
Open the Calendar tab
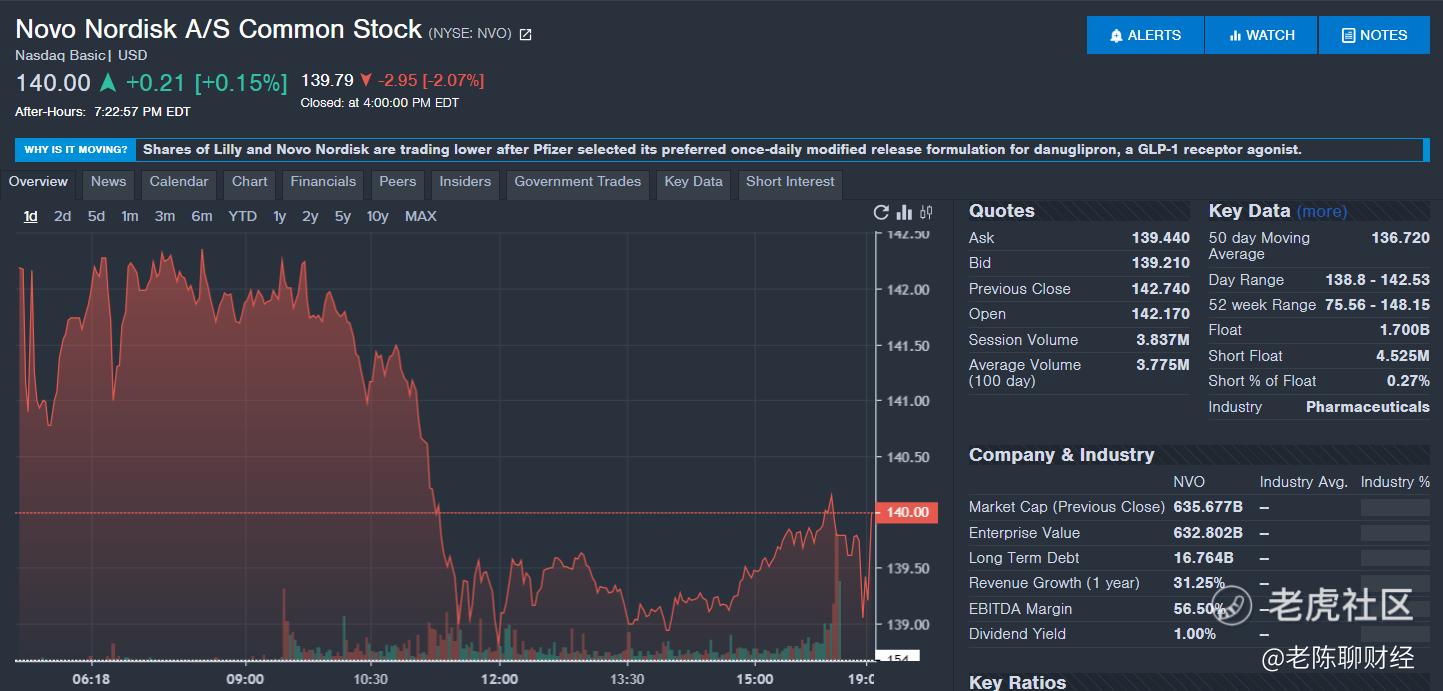[x=179, y=182]
